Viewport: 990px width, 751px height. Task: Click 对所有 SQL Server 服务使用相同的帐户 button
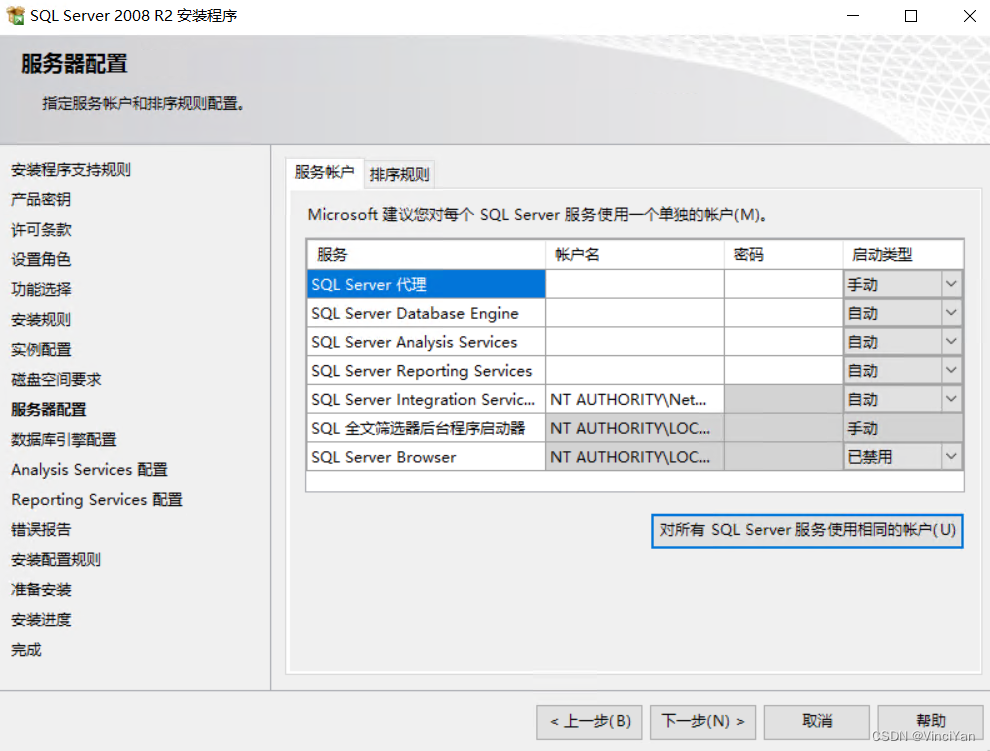[x=806, y=530]
